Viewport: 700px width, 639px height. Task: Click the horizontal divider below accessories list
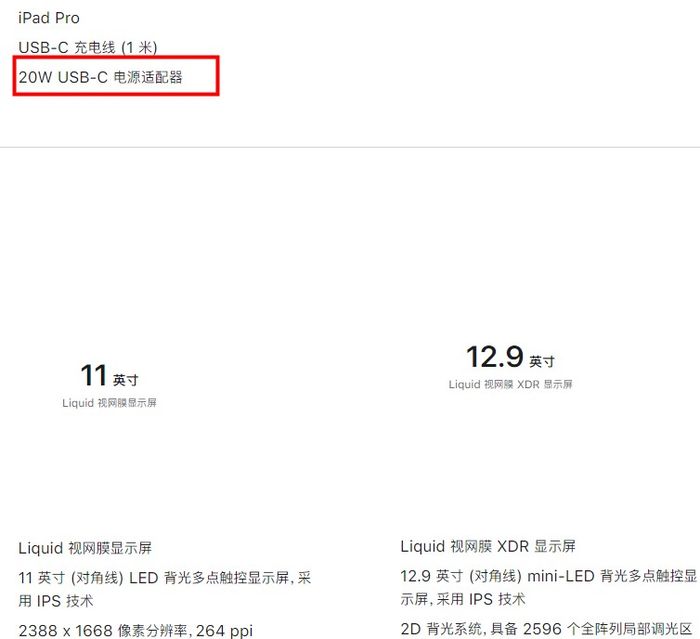tap(350, 147)
